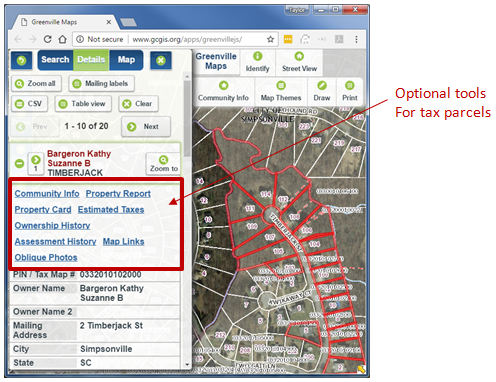Click the browser address bar URL
This screenshot has height=382, width=496.
[187, 39]
